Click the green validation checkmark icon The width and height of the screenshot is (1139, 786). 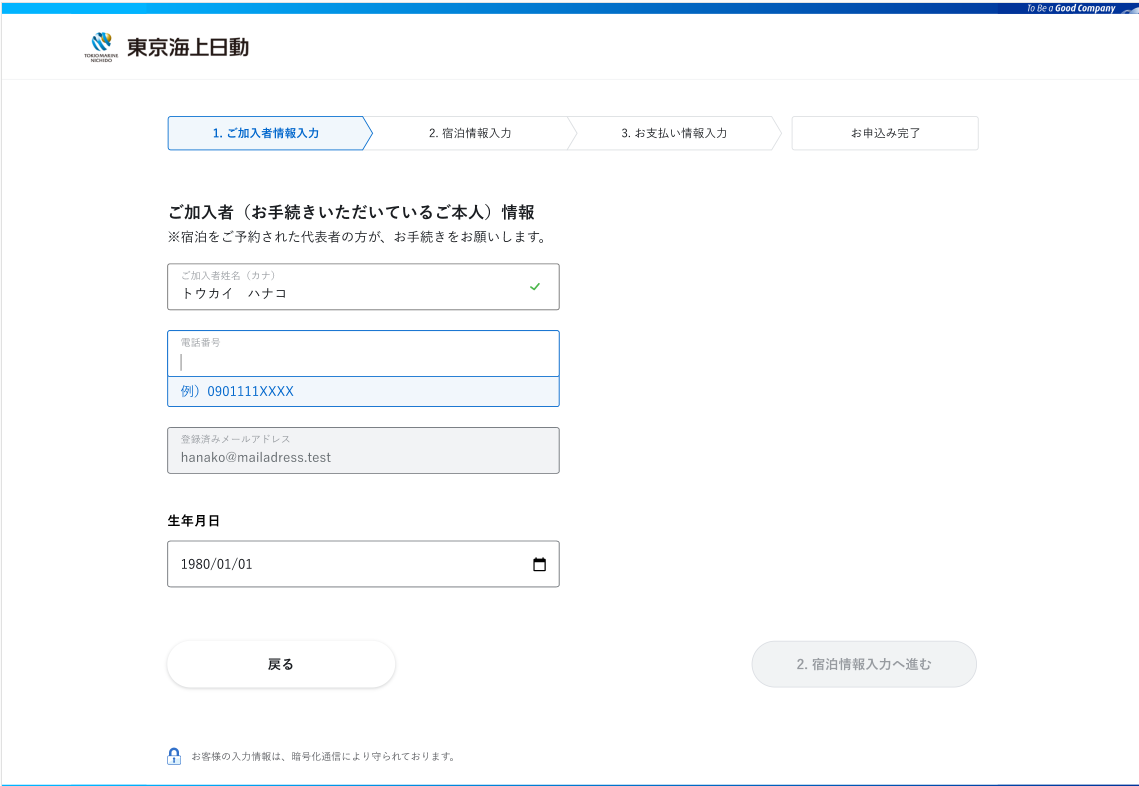tap(535, 287)
